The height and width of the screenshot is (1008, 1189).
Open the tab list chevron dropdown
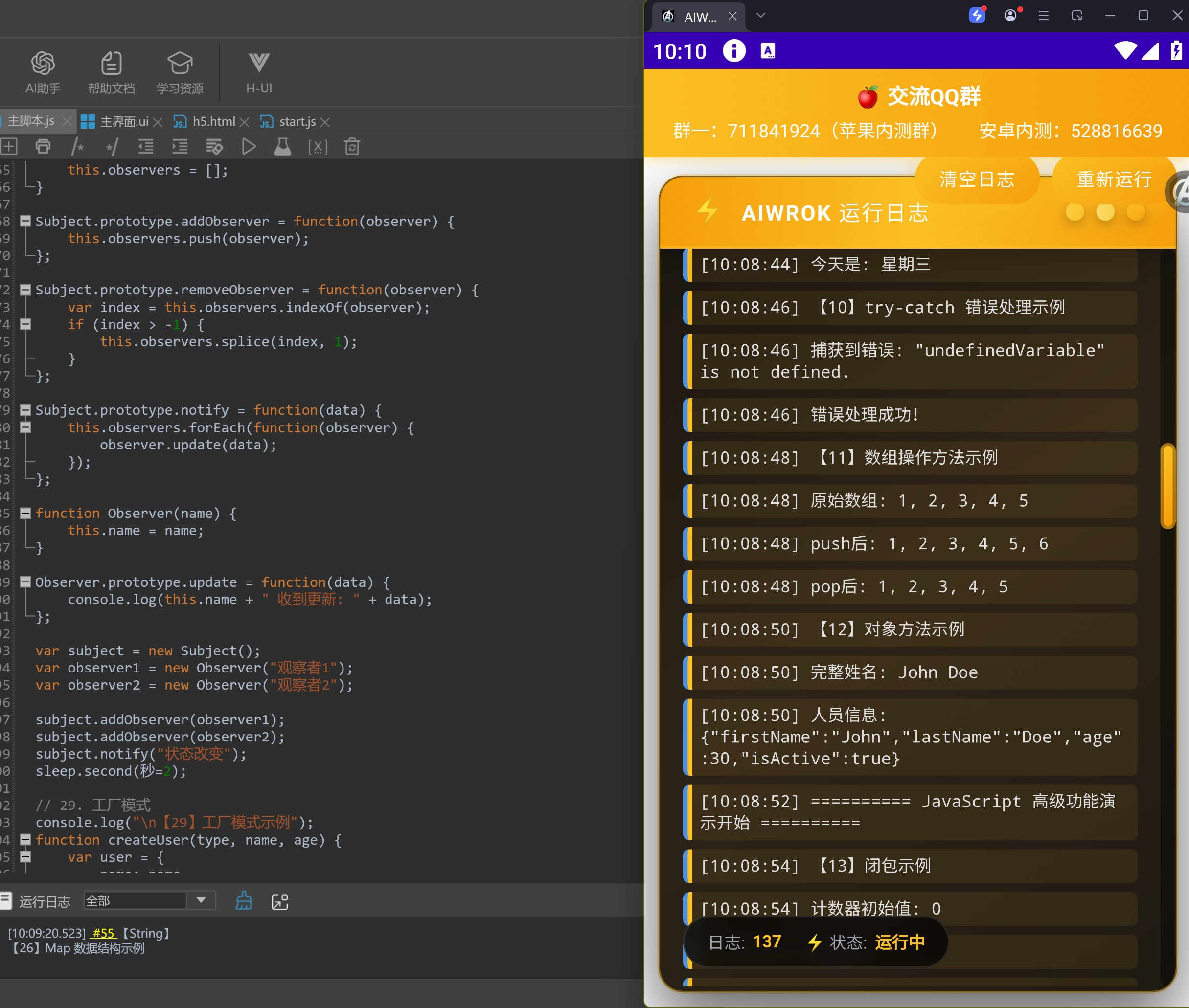pyautogui.click(x=760, y=16)
